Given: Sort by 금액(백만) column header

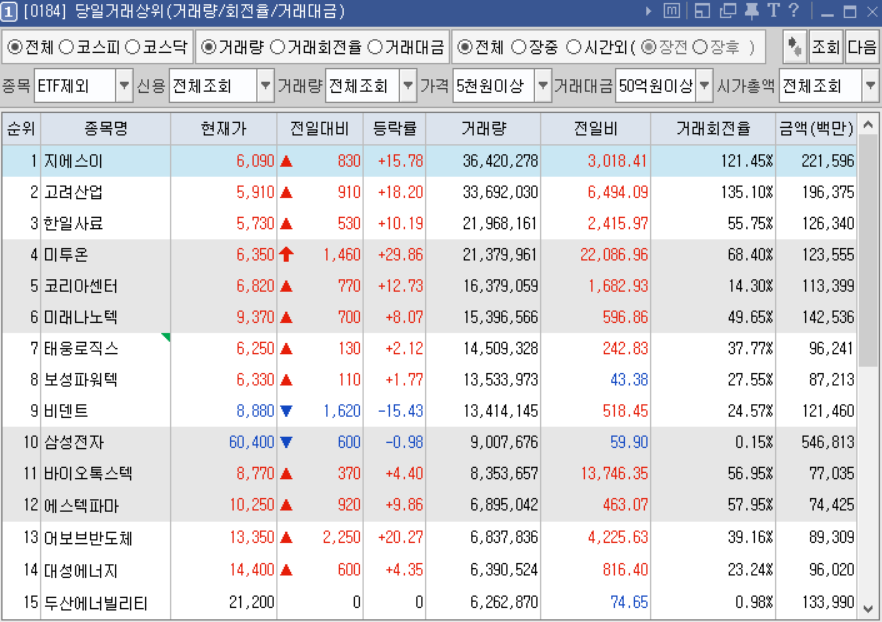Looking at the screenshot, I should [816, 129].
